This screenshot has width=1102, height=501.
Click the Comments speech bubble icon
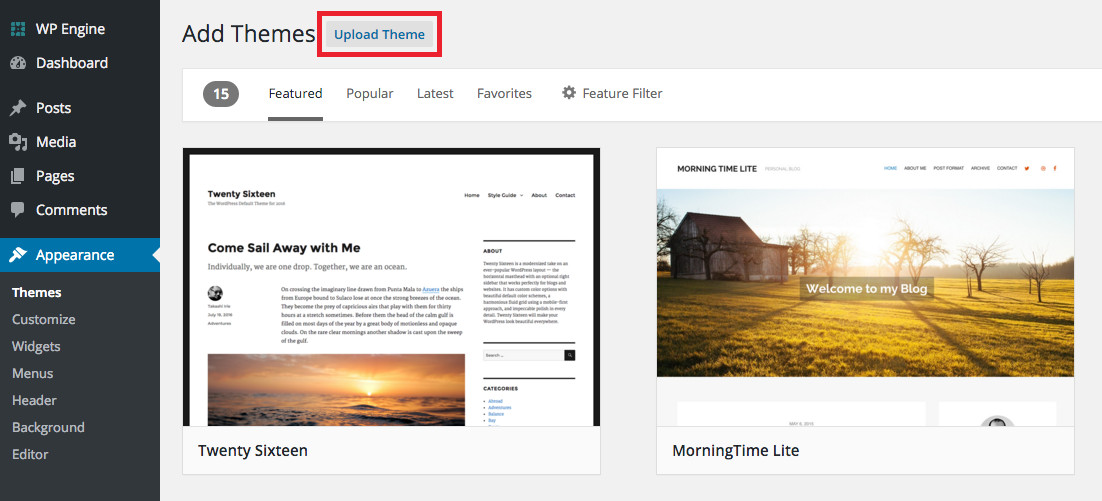(18, 210)
